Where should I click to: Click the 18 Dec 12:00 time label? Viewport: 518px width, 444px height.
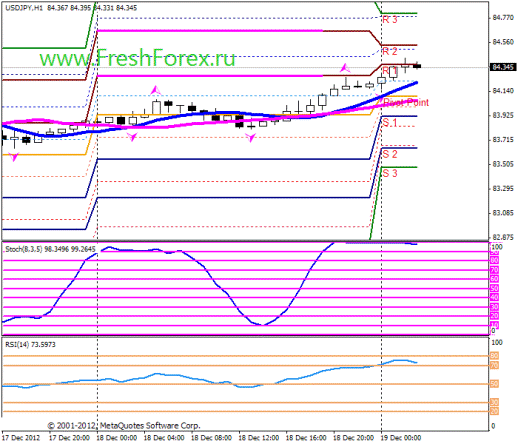(x=259, y=438)
